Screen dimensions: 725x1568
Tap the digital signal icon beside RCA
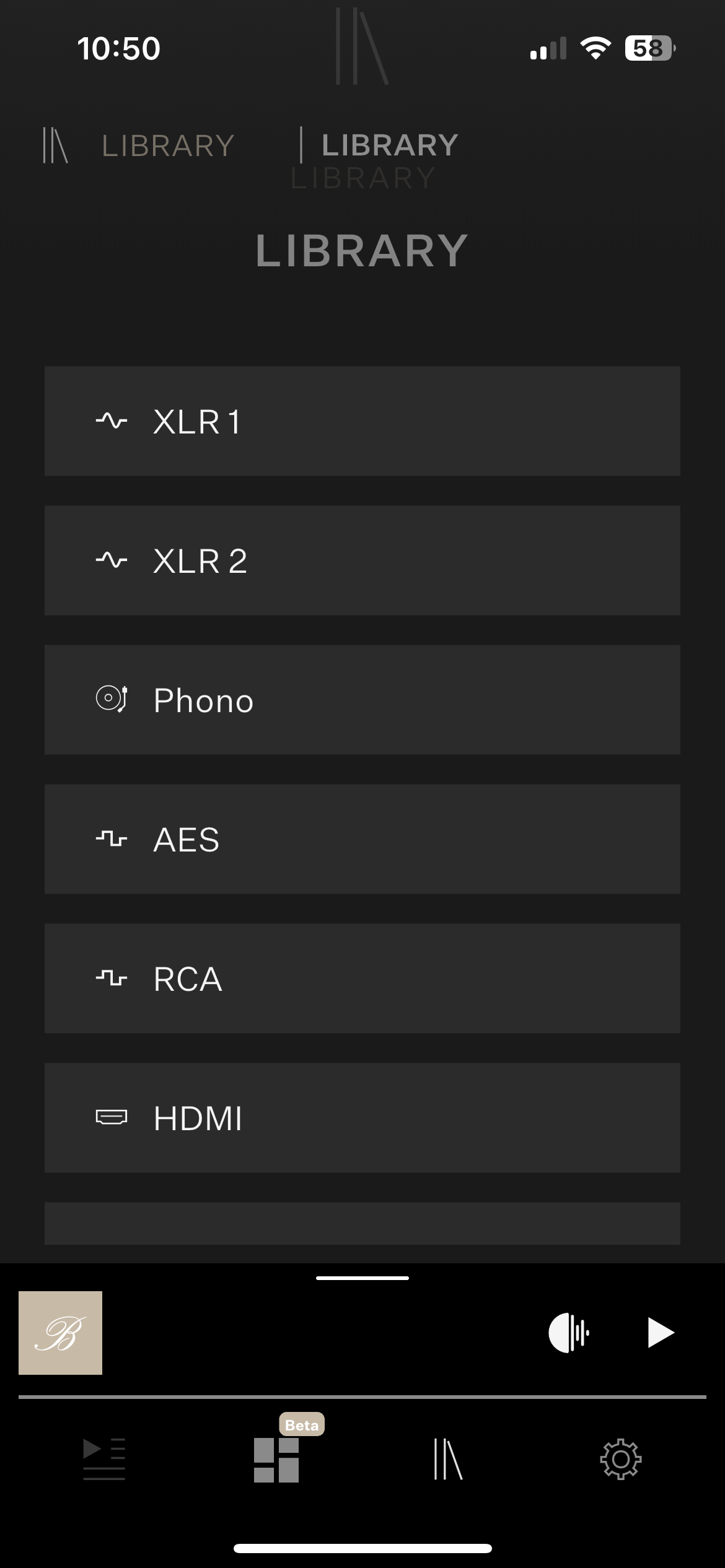click(x=112, y=979)
